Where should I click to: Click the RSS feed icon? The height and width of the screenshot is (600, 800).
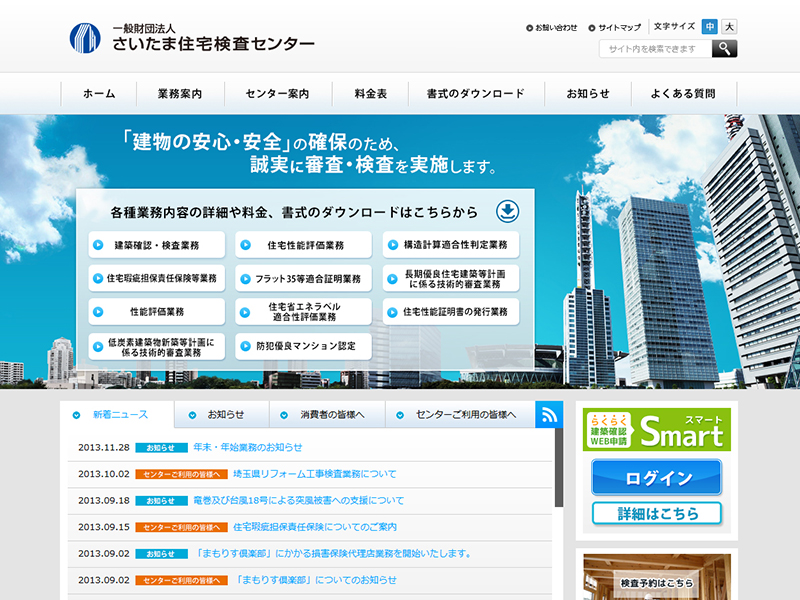click(x=549, y=414)
